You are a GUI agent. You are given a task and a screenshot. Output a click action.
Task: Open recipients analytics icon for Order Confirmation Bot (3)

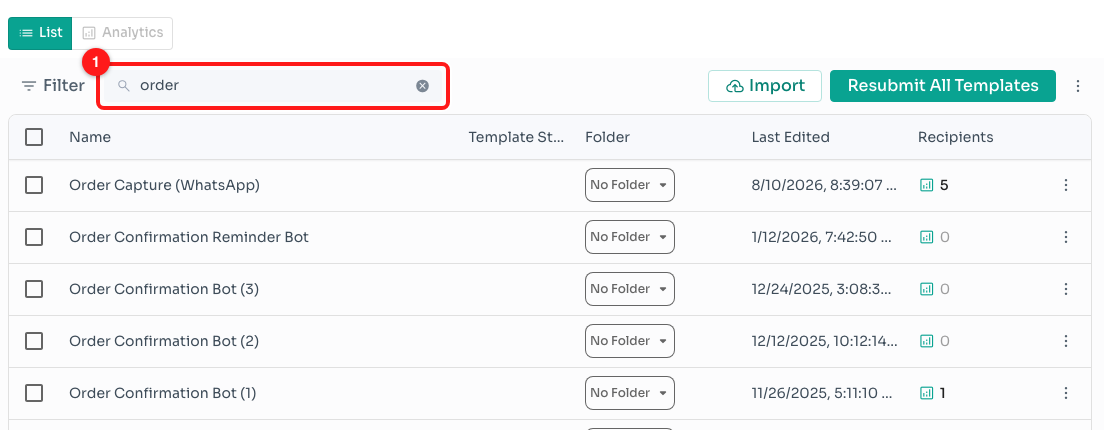point(927,289)
